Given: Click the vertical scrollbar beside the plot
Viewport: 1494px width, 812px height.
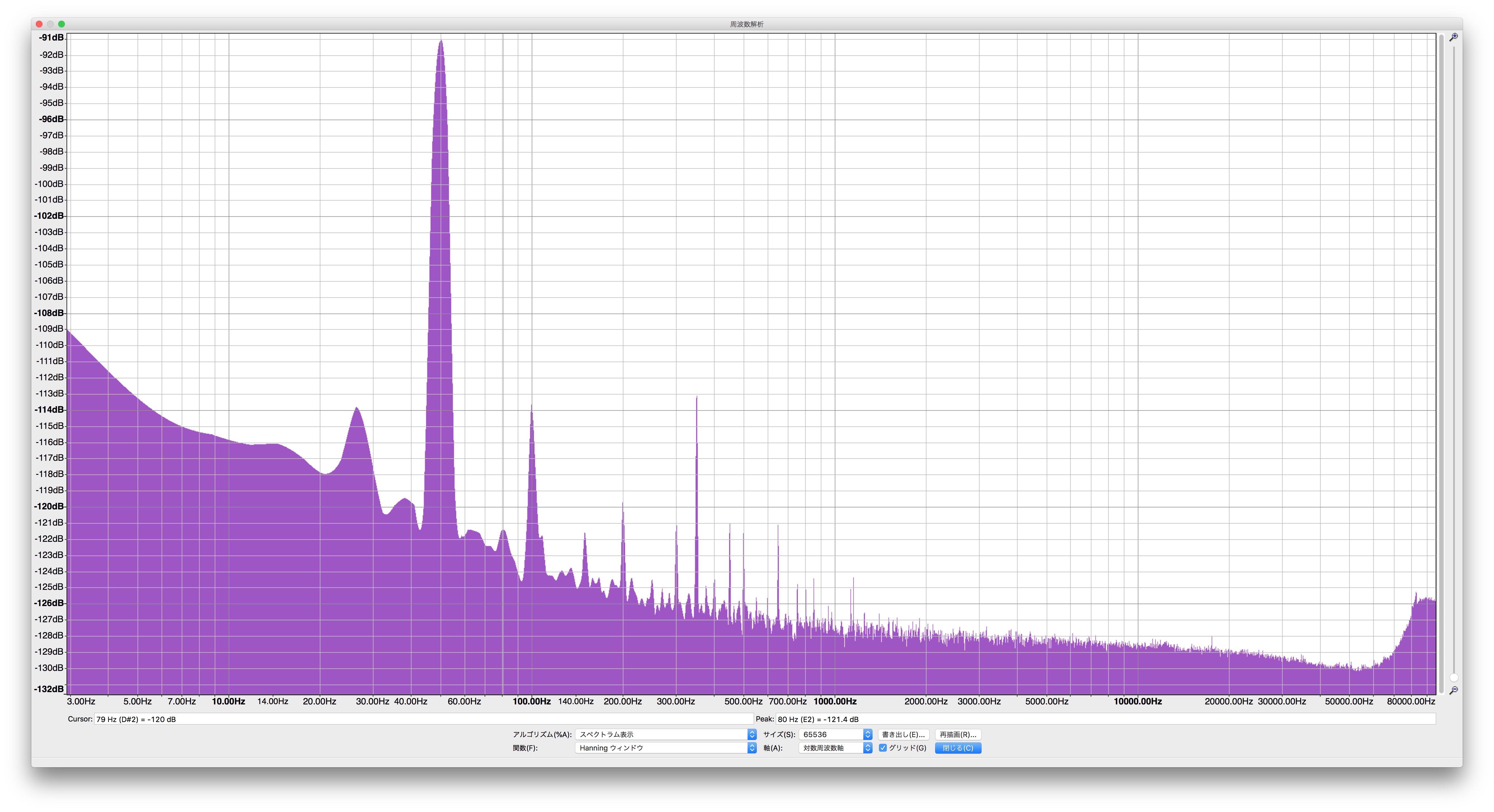Looking at the screenshot, I should point(1441,364).
